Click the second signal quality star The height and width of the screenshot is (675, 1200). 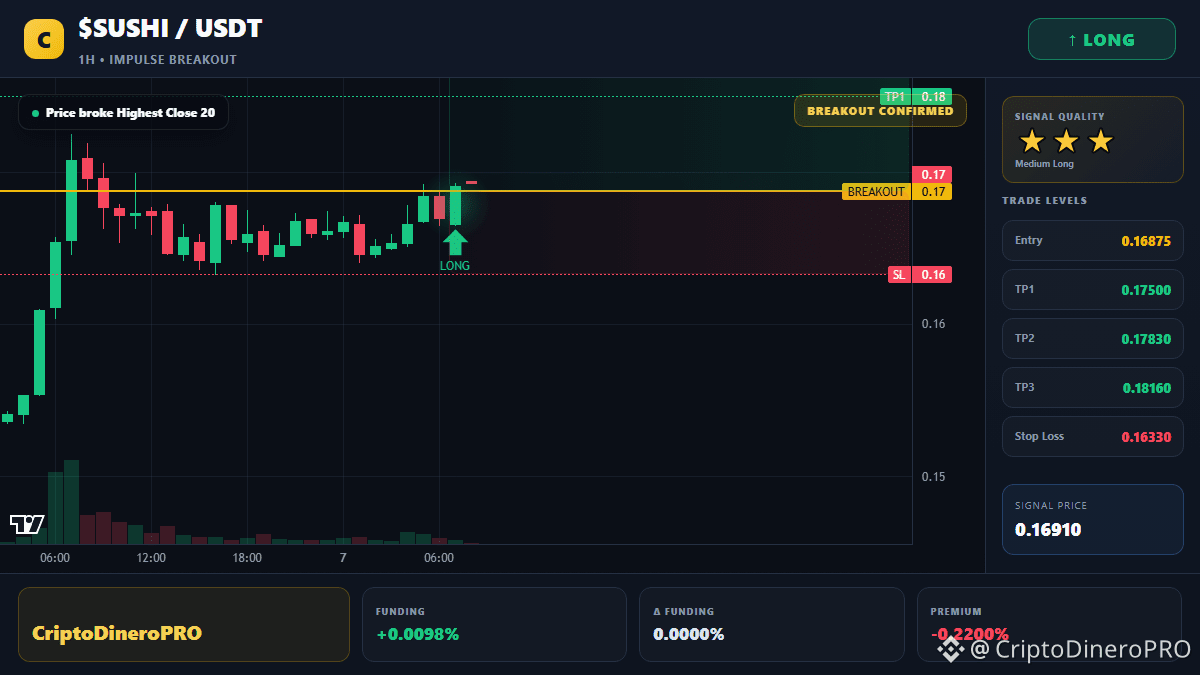(x=1066, y=141)
